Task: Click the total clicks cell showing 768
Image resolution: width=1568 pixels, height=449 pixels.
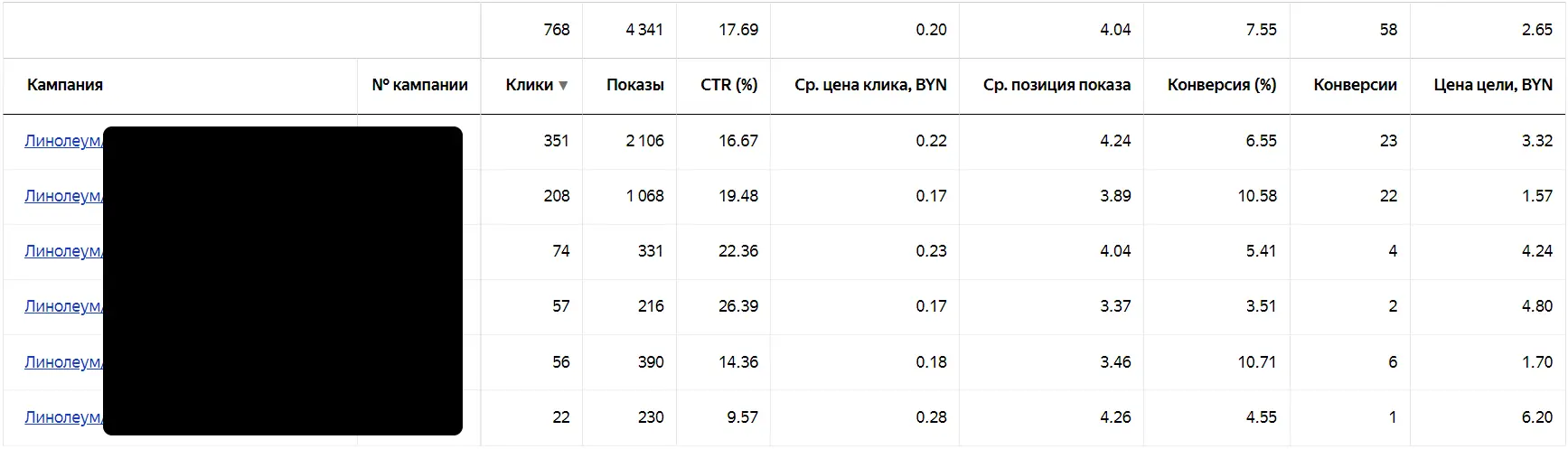Action: pyautogui.click(x=556, y=30)
